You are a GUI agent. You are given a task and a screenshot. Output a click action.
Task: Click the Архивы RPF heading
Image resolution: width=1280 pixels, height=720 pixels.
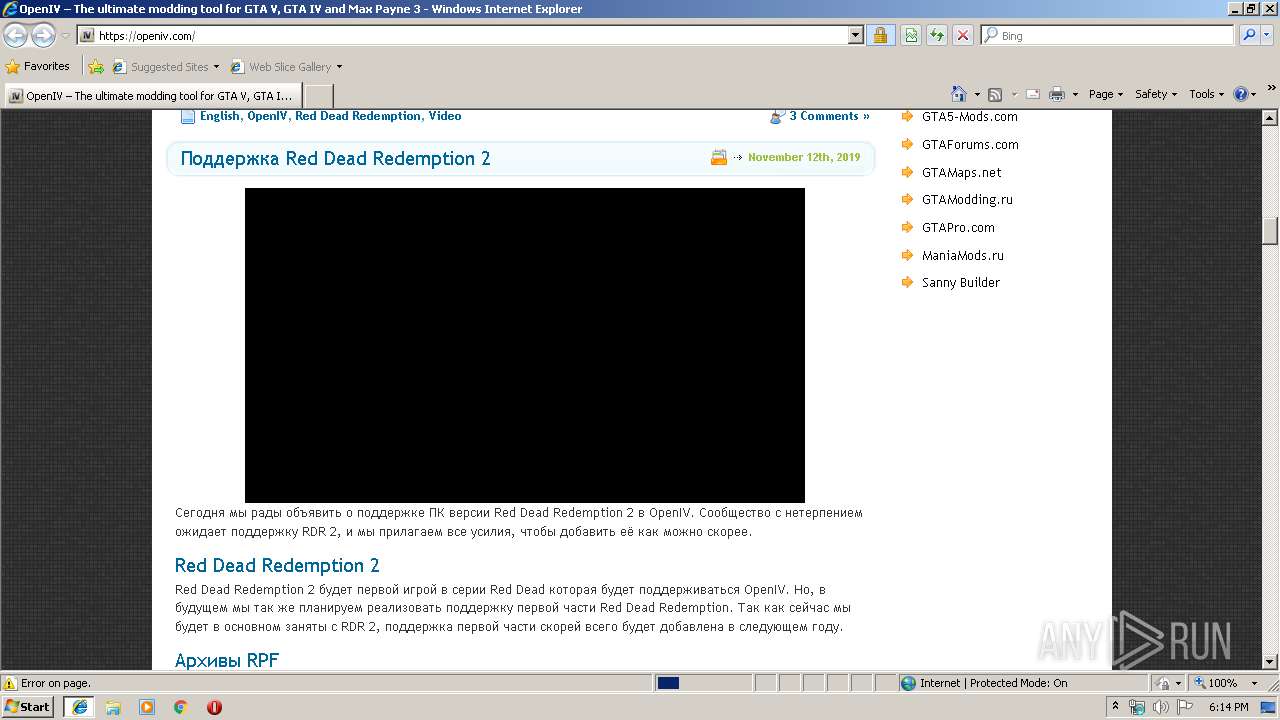click(227, 660)
